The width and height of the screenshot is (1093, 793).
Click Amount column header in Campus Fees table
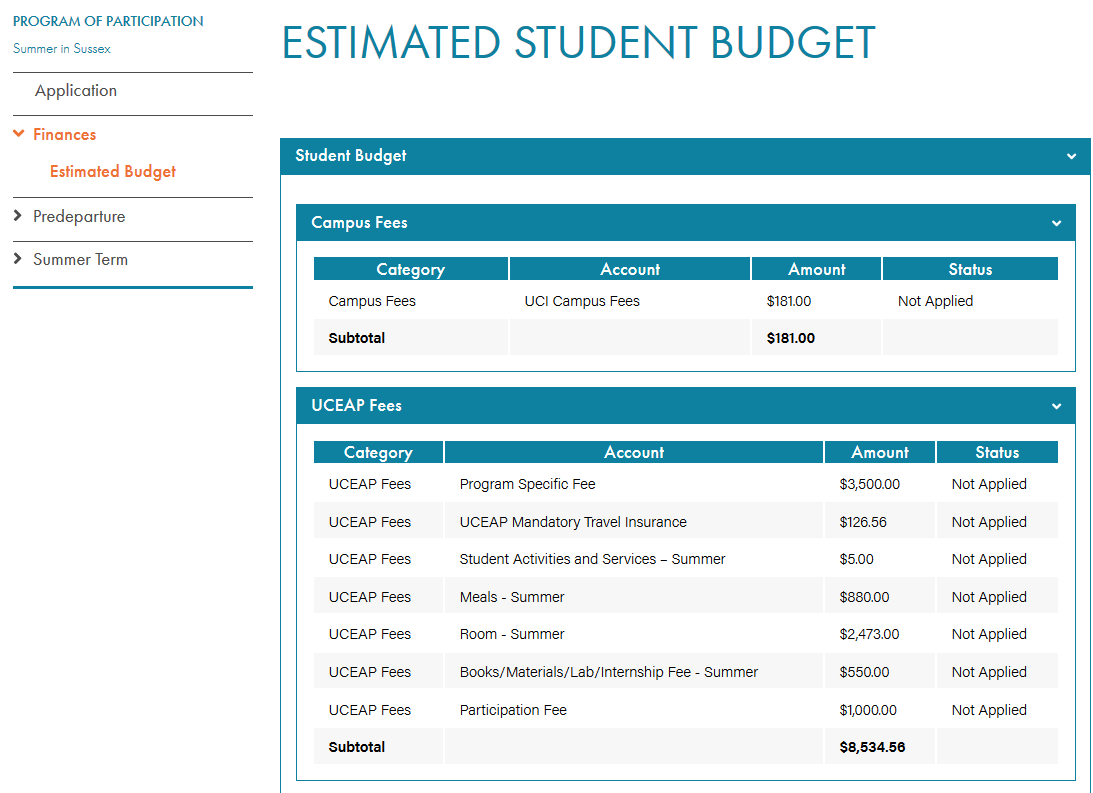pos(816,269)
